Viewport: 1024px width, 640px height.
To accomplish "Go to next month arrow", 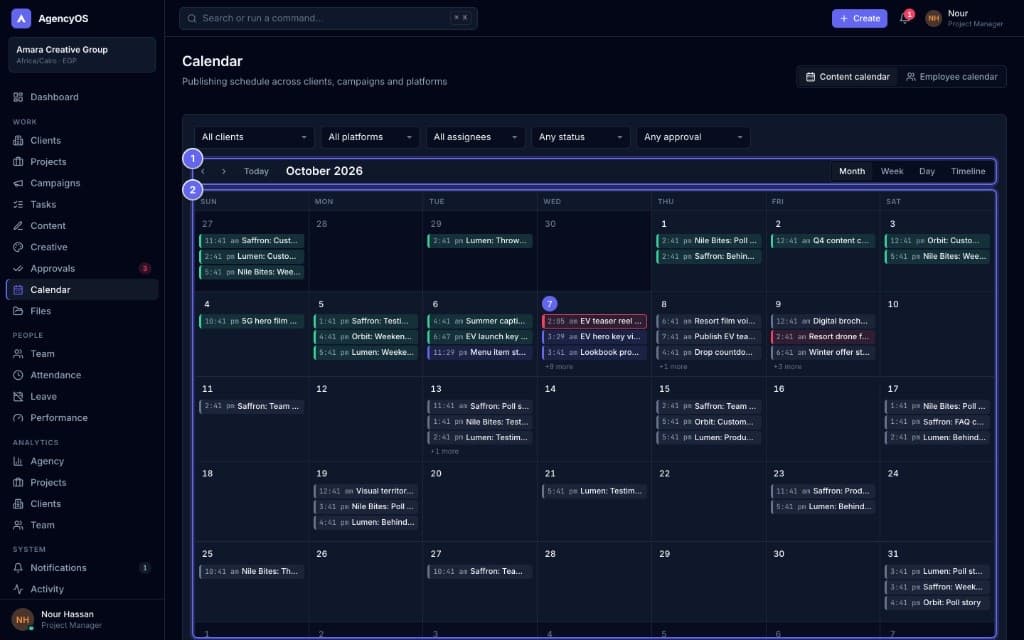I will click(223, 171).
